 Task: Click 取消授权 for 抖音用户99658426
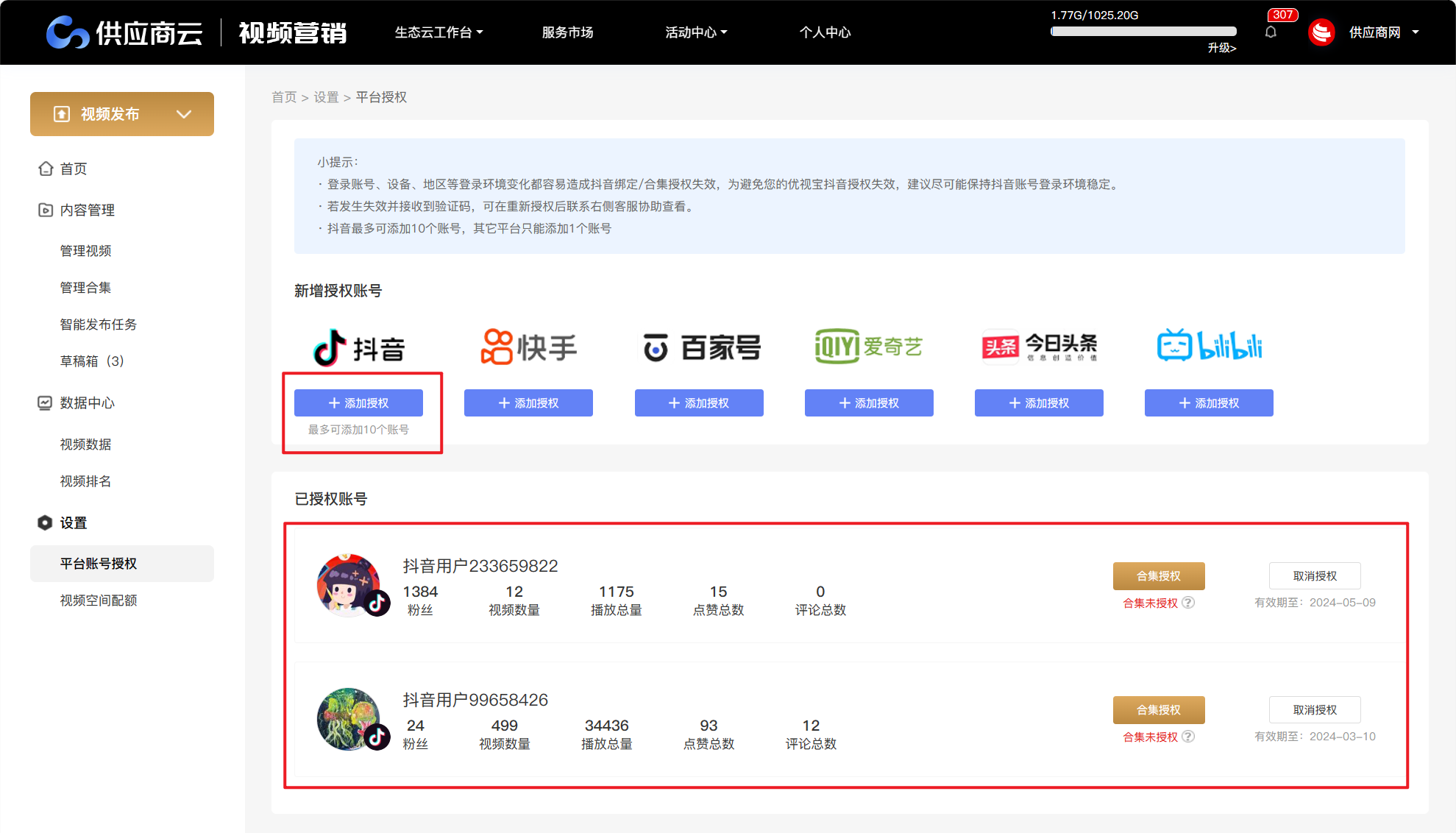1315,710
